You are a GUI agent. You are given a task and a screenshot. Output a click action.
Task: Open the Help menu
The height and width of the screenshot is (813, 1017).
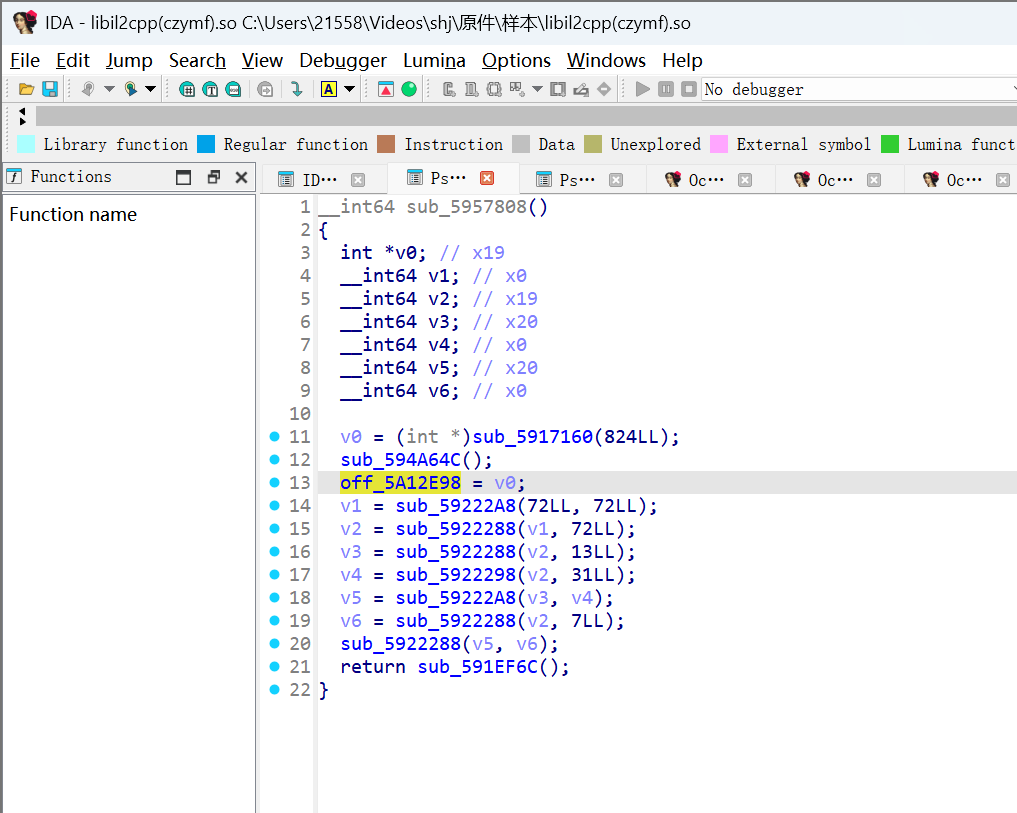(682, 60)
